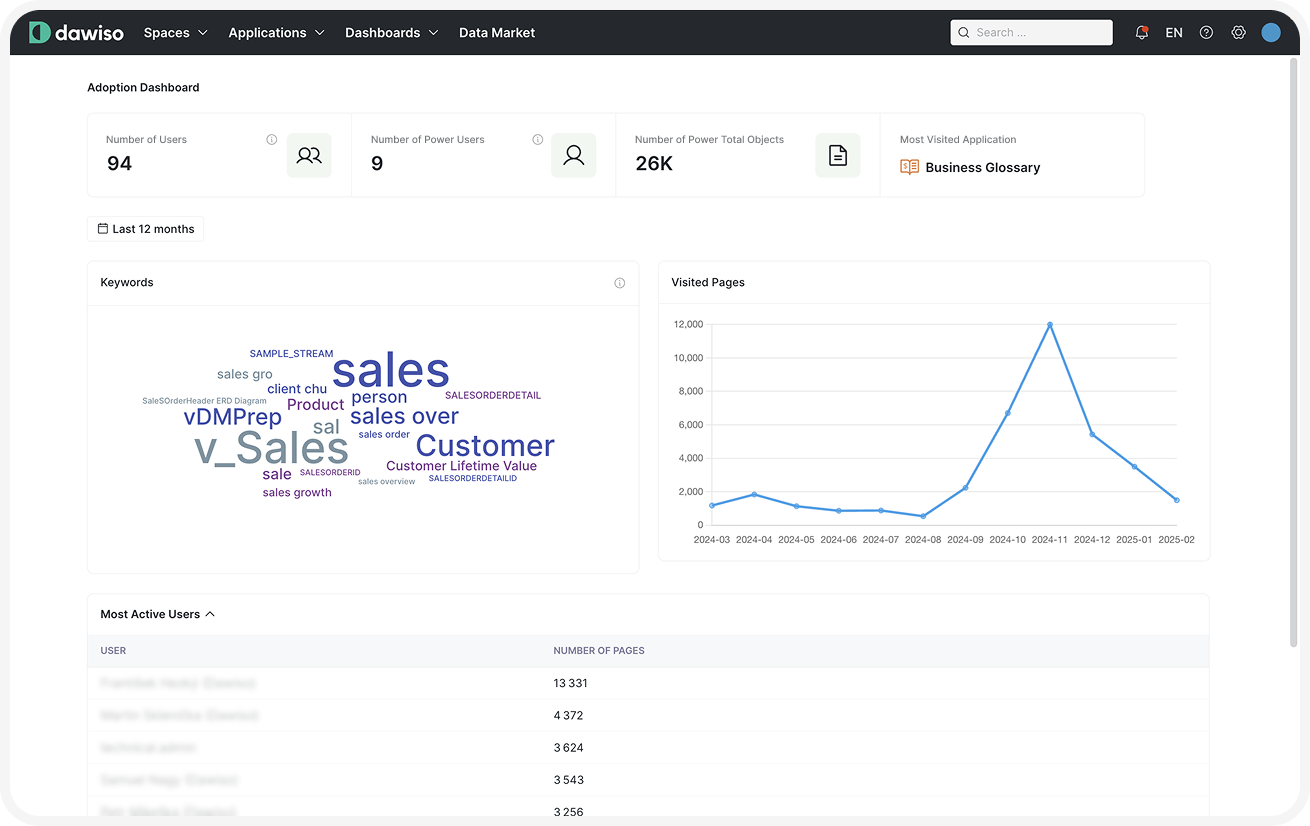Open your profile via the avatar circle
The image size is (1310, 826).
(x=1271, y=31)
